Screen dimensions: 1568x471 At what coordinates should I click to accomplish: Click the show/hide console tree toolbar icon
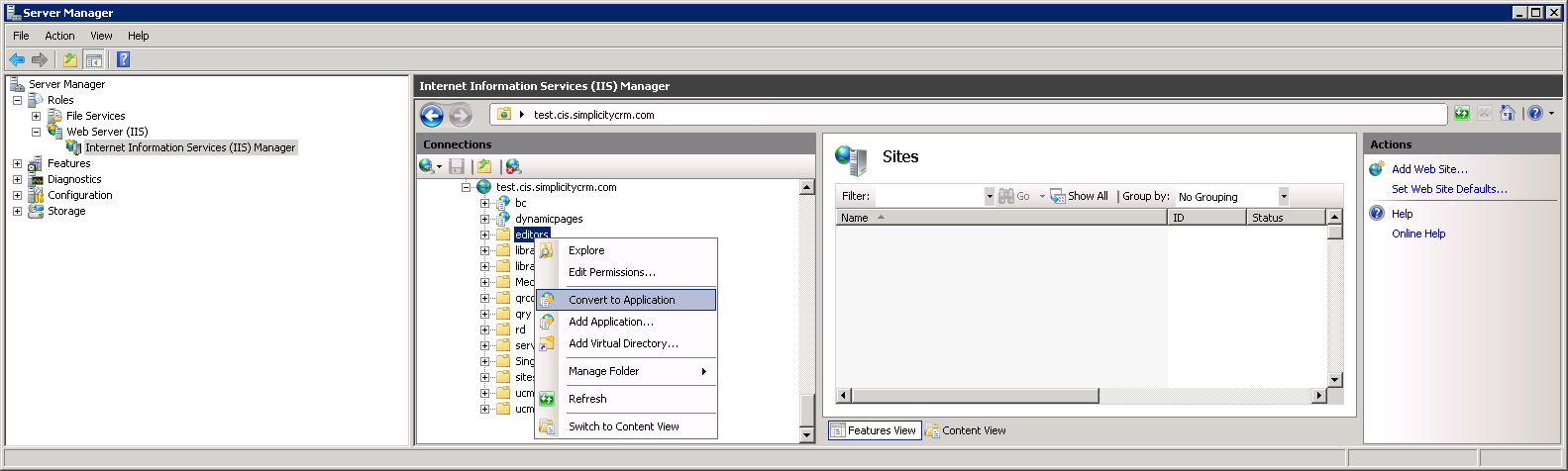tap(94, 59)
